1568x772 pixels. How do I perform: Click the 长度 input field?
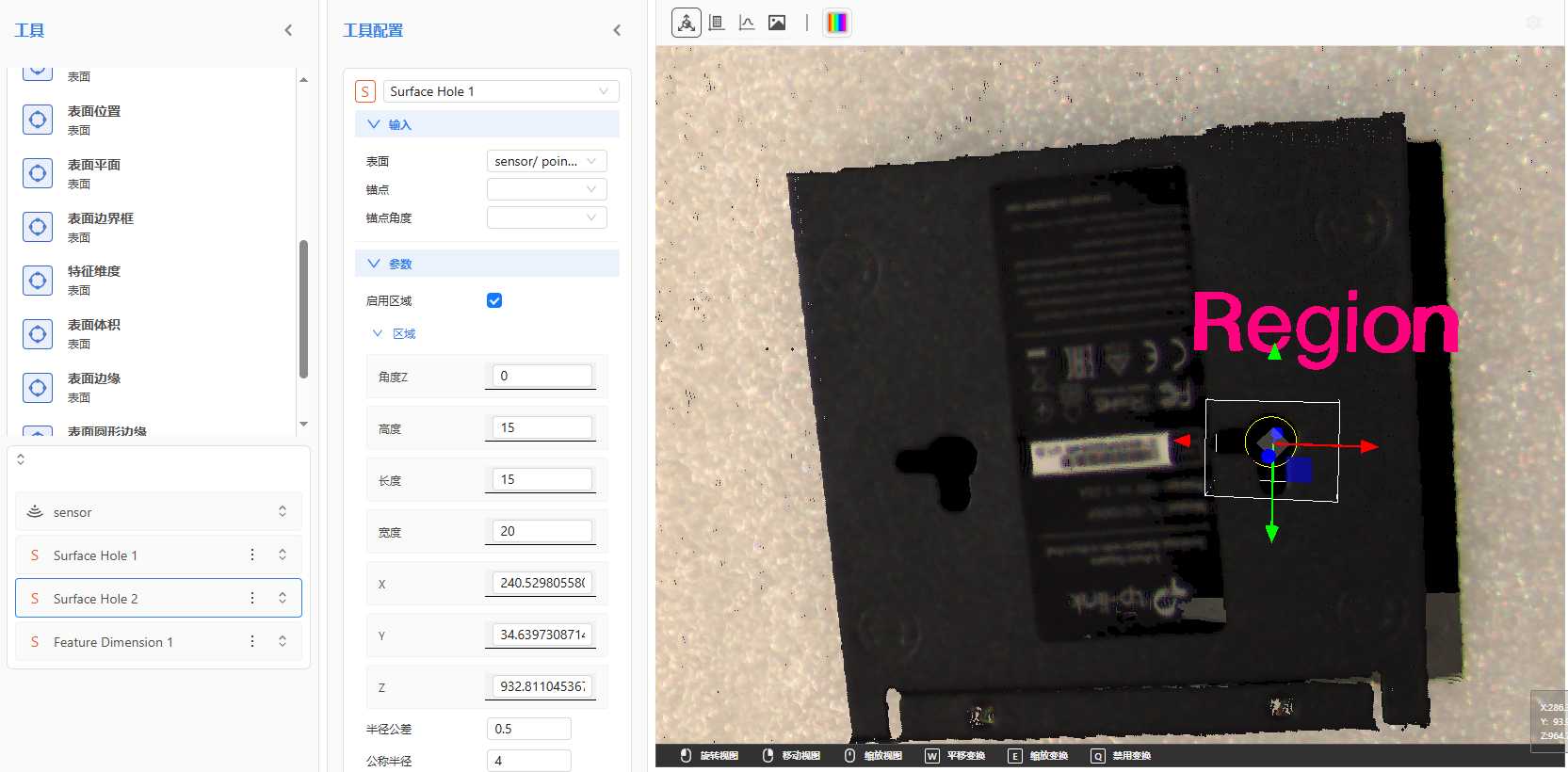pos(543,479)
